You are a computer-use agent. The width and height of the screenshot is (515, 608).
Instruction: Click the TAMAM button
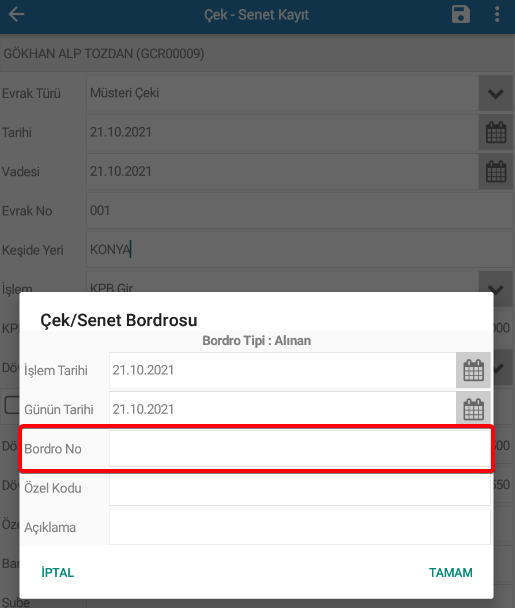(x=451, y=572)
